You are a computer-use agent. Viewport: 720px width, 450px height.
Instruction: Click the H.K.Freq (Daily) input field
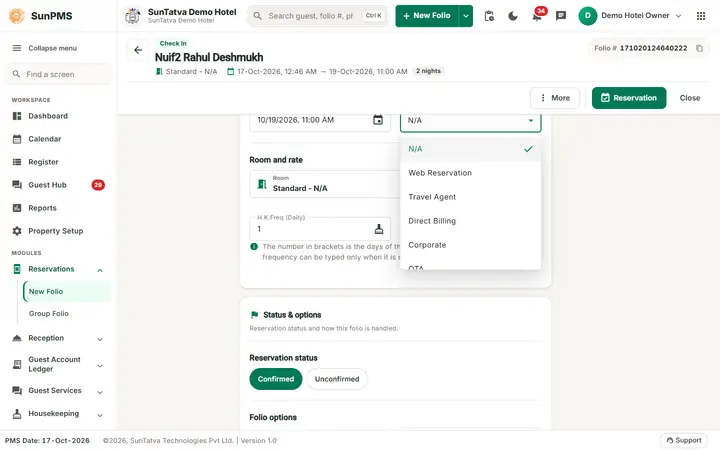pyautogui.click(x=320, y=229)
